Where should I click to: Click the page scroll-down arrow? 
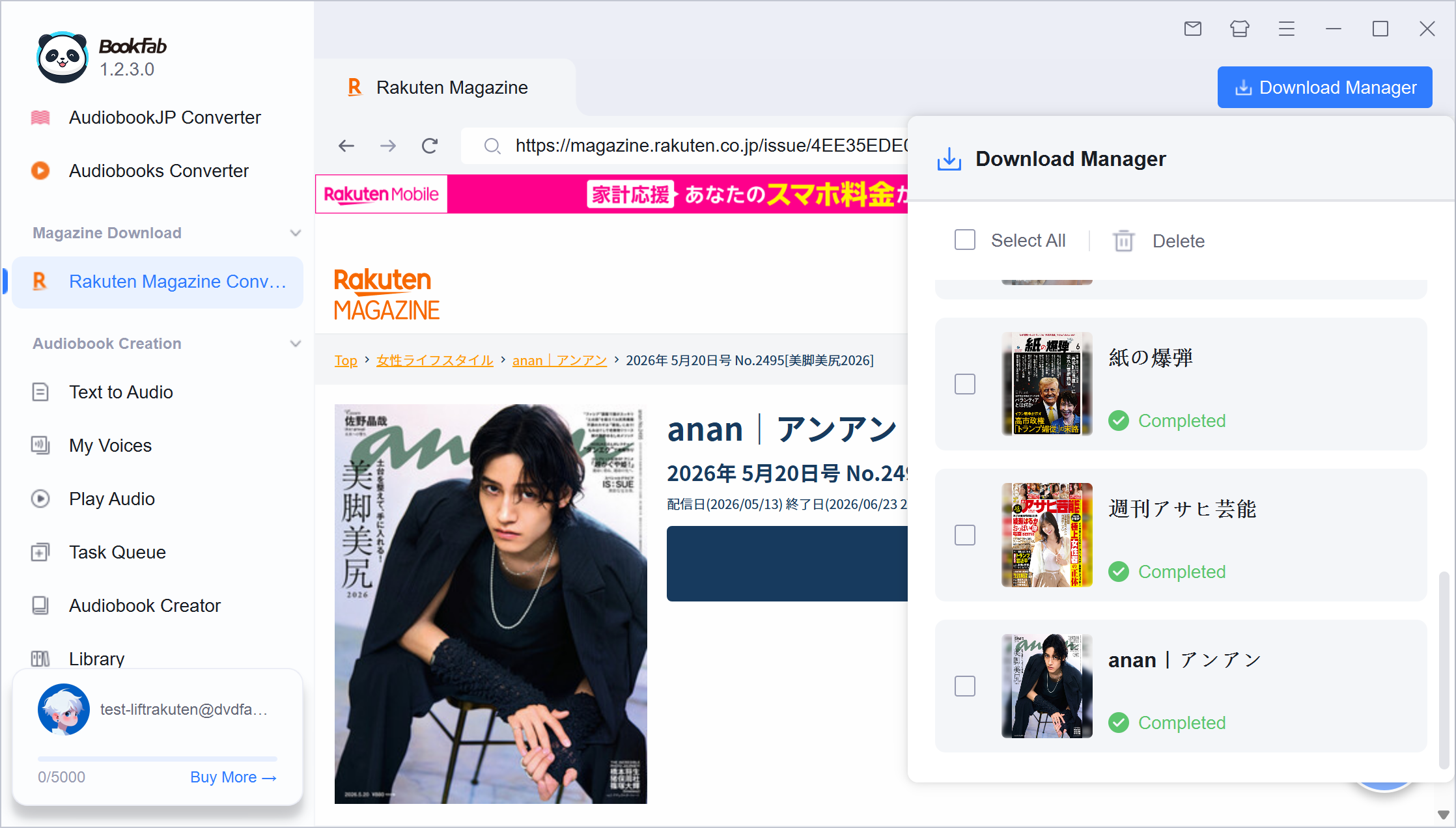click(x=1444, y=815)
